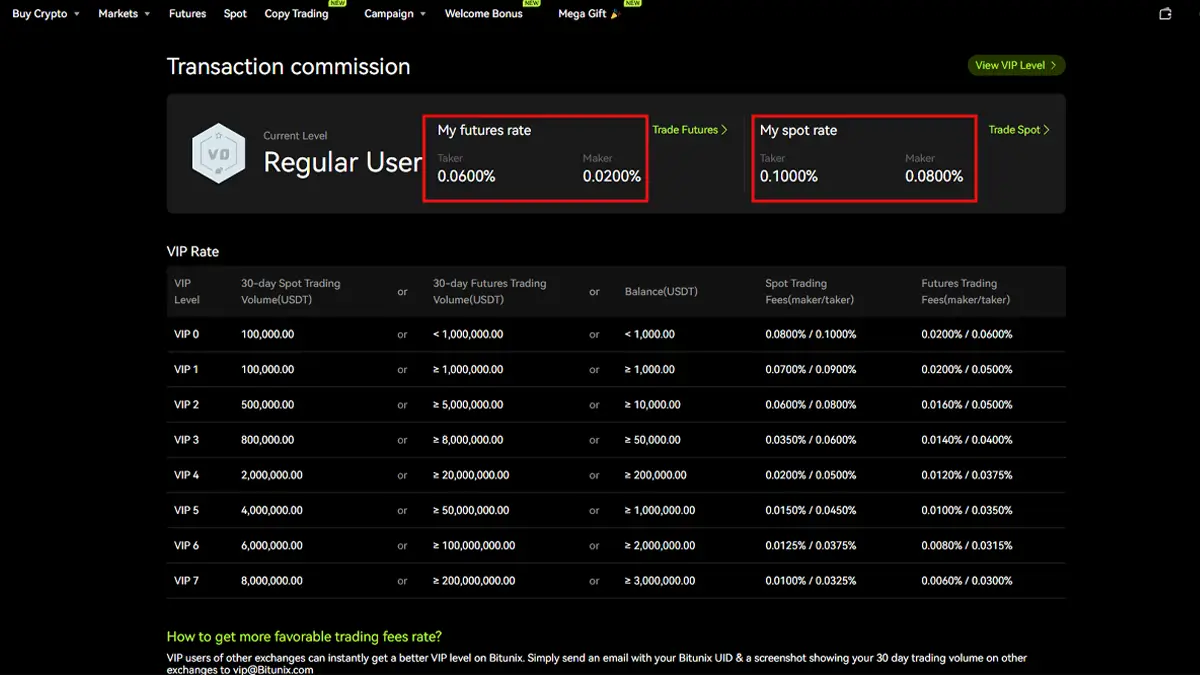1200x675 pixels.
Task: Click the Regular User level text
Action: tap(343, 163)
